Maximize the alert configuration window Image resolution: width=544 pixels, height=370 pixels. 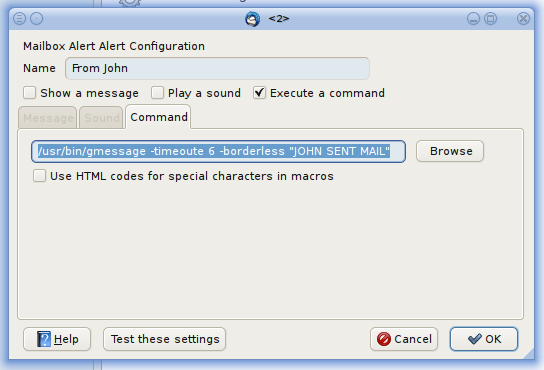[x=491, y=18]
